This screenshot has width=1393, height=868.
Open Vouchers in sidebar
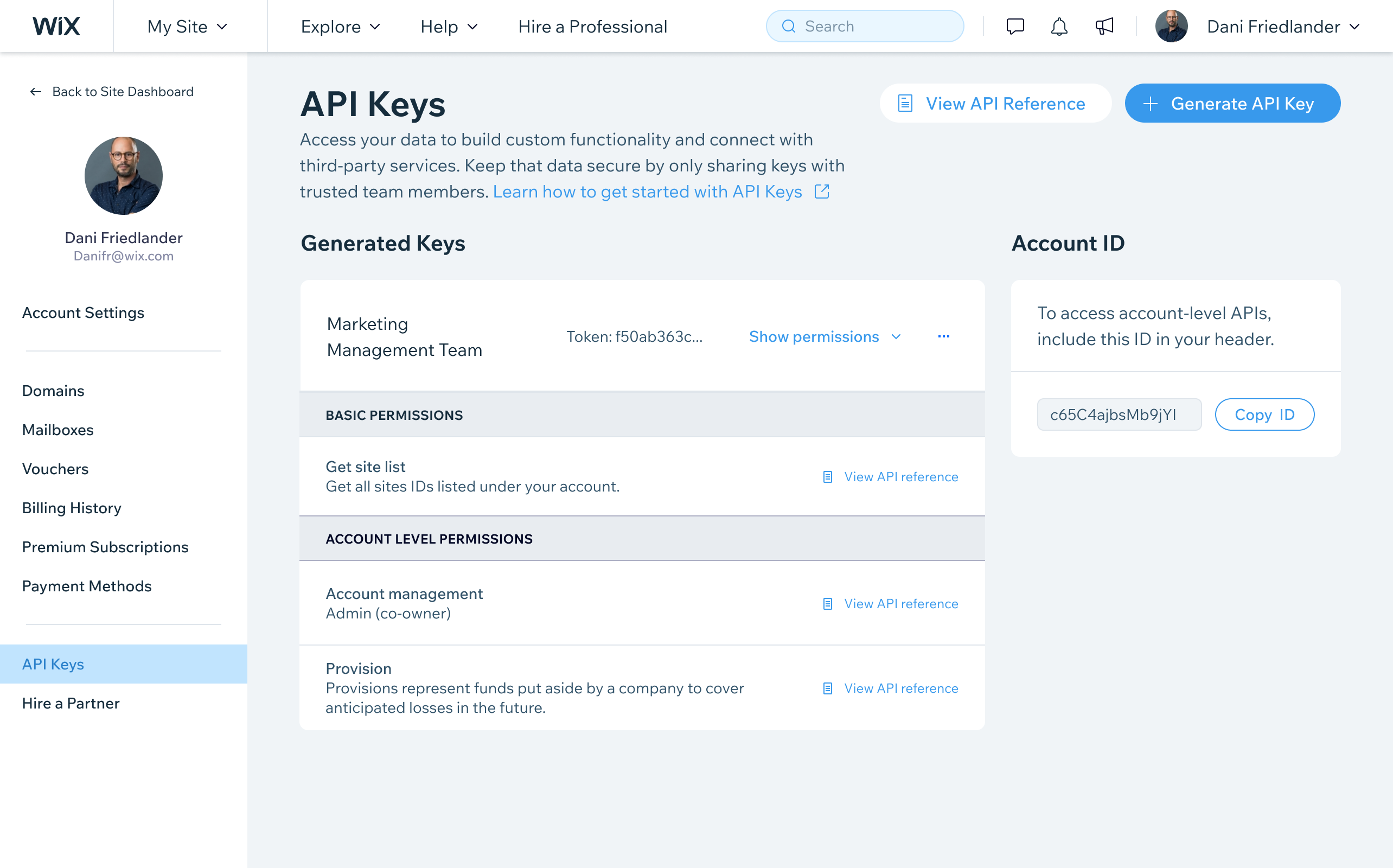[55, 468]
